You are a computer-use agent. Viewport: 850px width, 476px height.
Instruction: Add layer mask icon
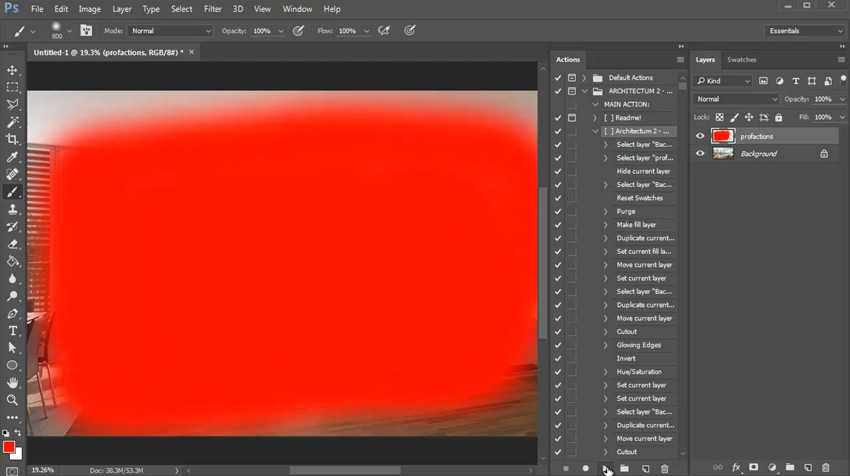click(754, 467)
